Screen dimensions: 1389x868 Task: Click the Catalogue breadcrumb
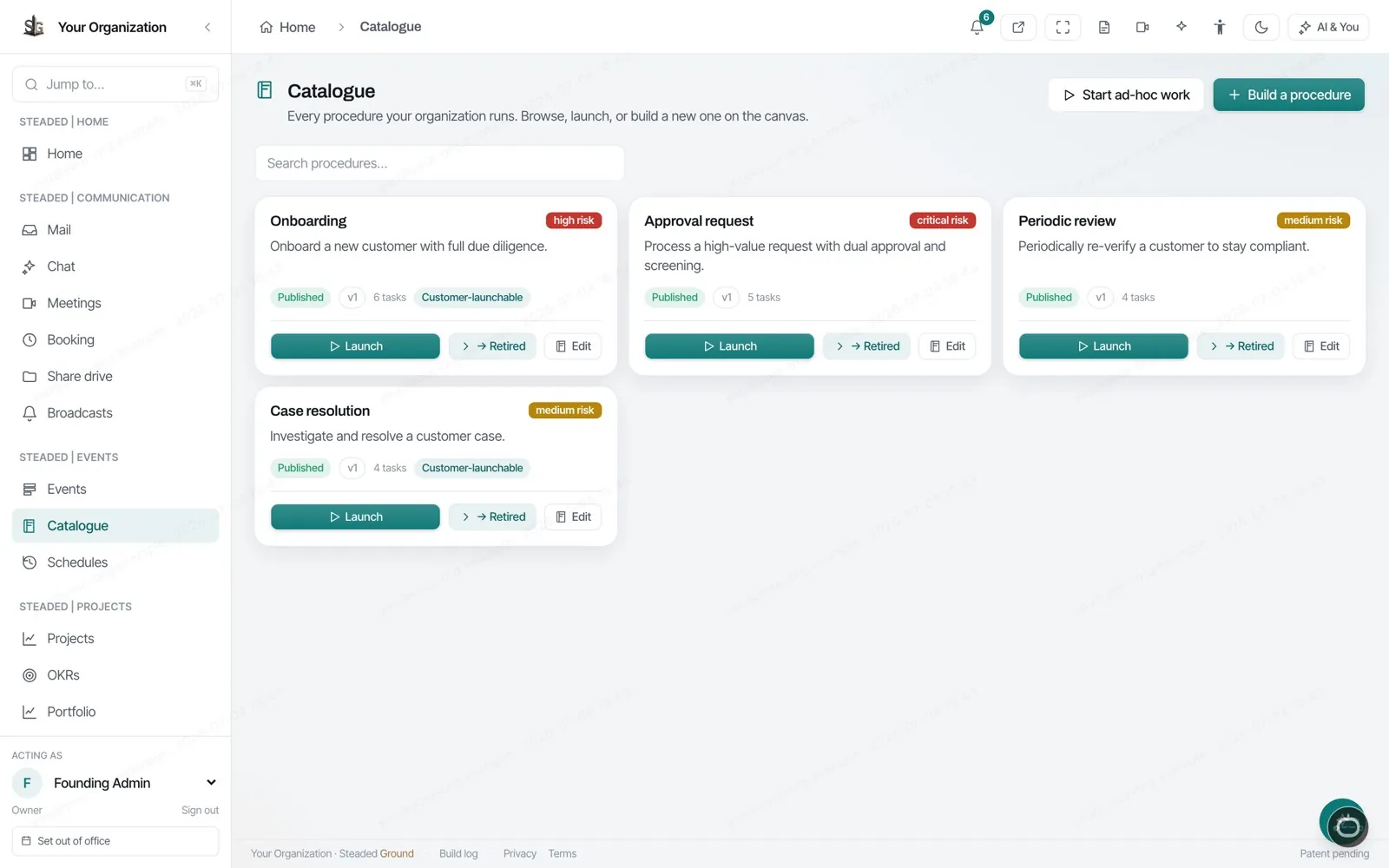pyautogui.click(x=391, y=27)
